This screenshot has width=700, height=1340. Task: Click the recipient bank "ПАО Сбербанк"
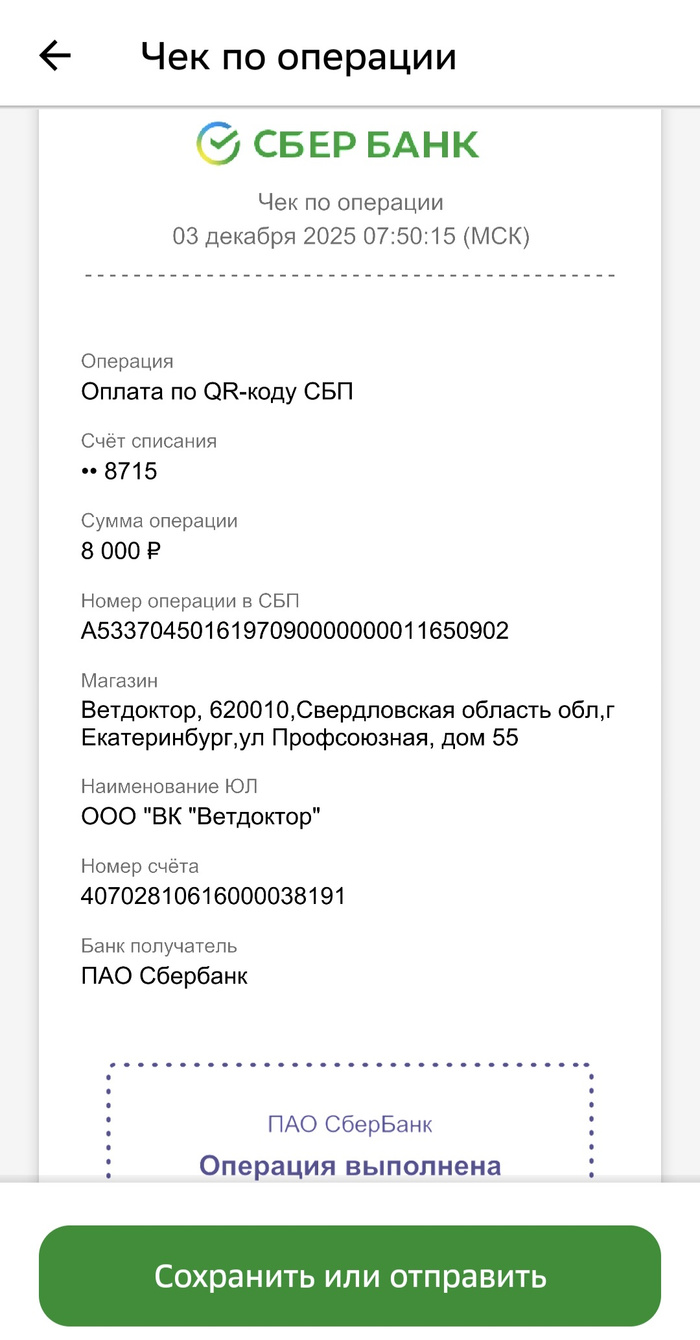pyautogui.click(x=164, y=976)
